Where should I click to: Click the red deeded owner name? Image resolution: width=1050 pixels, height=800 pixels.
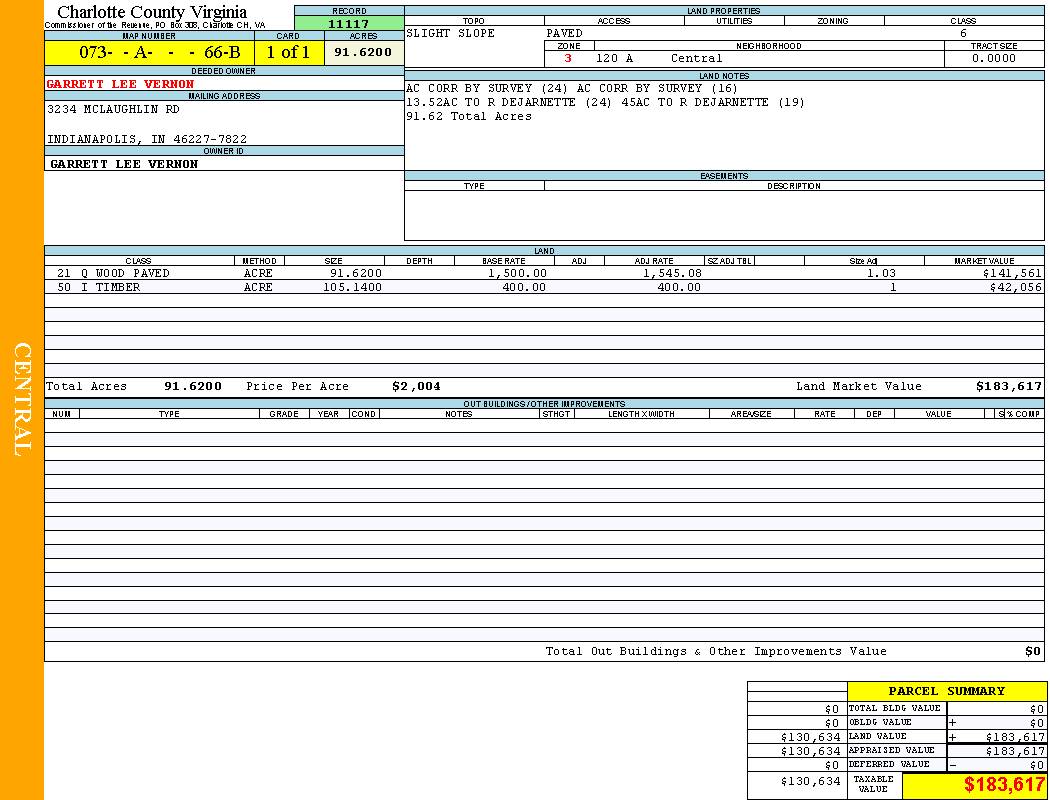tap(120, 84)
